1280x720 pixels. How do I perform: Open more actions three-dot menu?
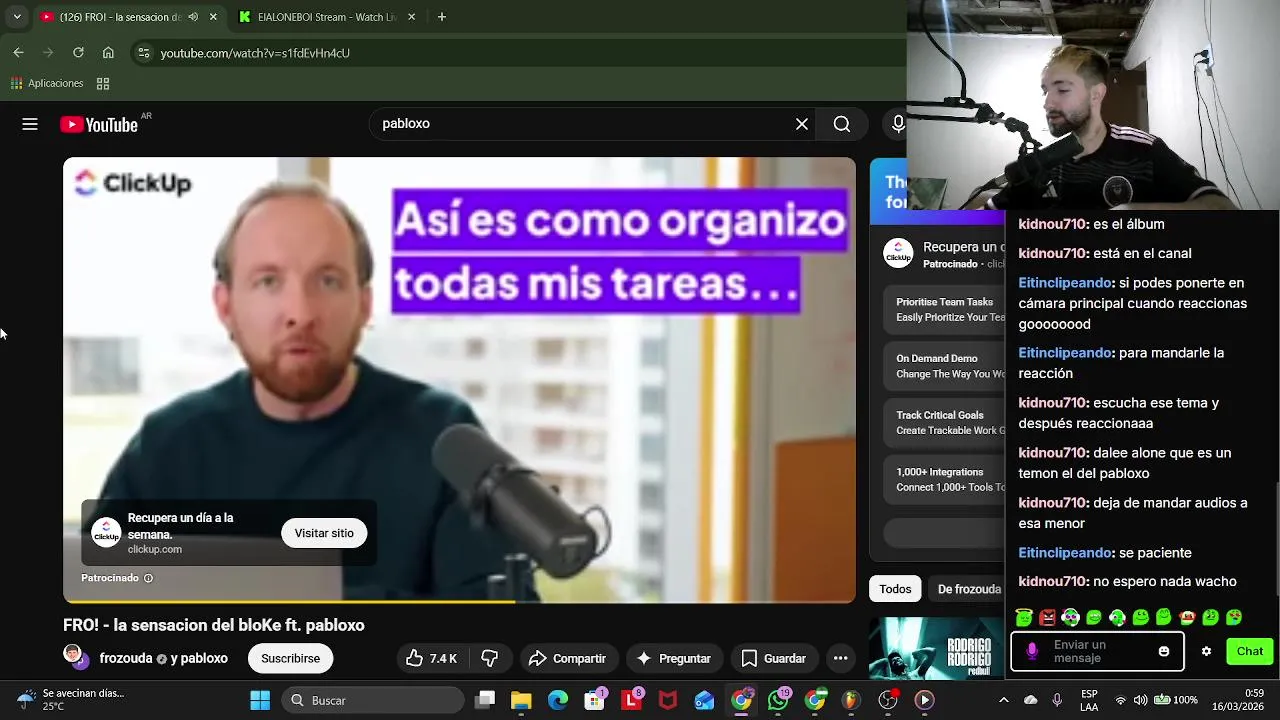tap(841, 658)
